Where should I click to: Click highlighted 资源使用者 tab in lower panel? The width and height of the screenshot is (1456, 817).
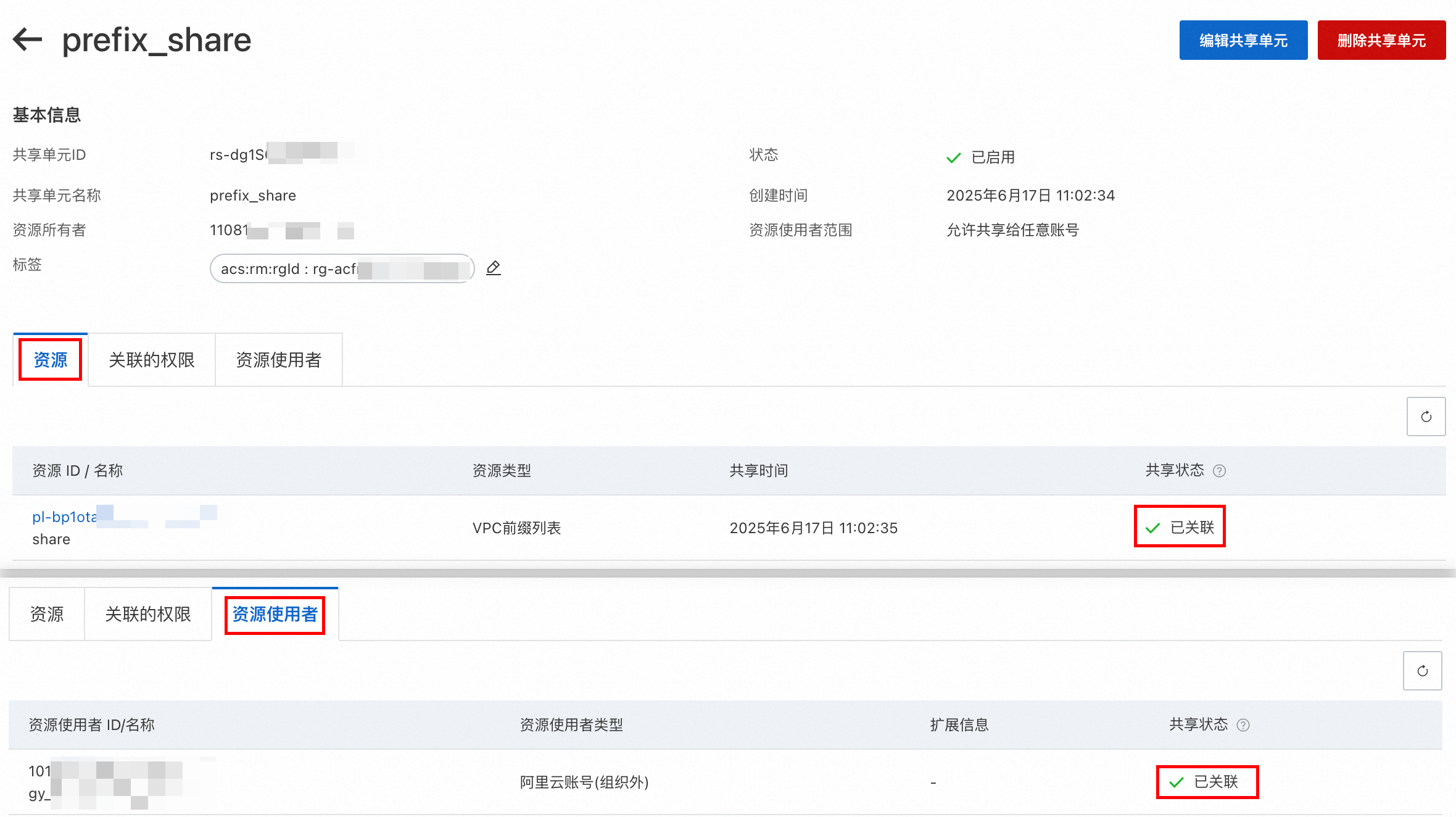click(275, 614)
